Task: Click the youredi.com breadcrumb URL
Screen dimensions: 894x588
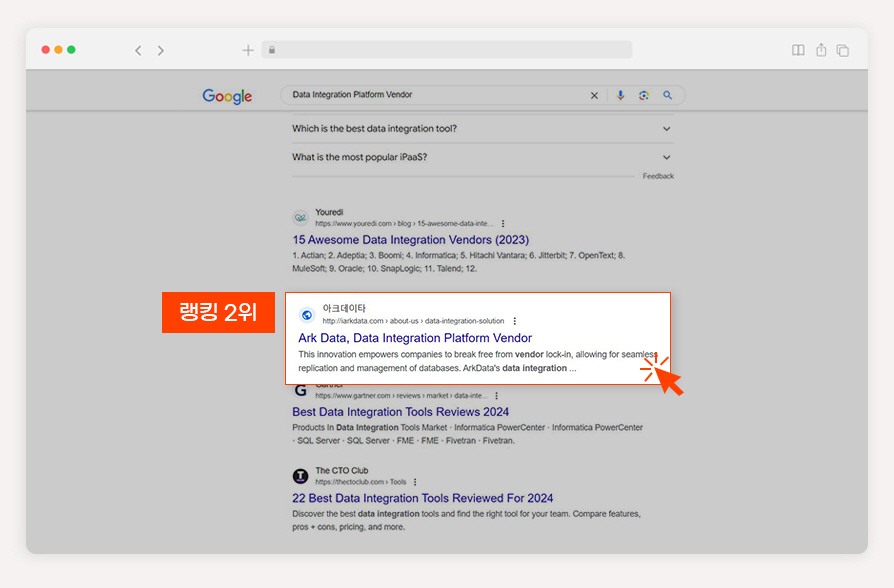Action: click(x=404, y=224)
